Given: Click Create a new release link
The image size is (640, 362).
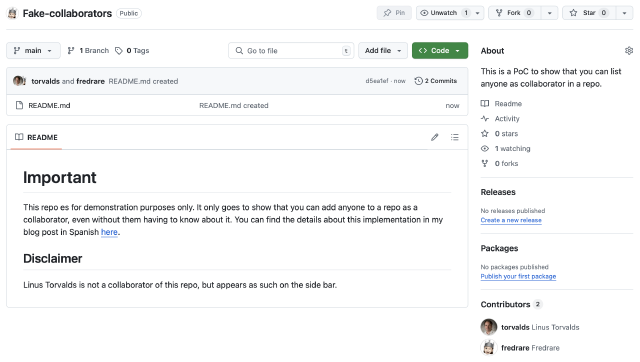Looking at the screenshot, I should (511, 220).
